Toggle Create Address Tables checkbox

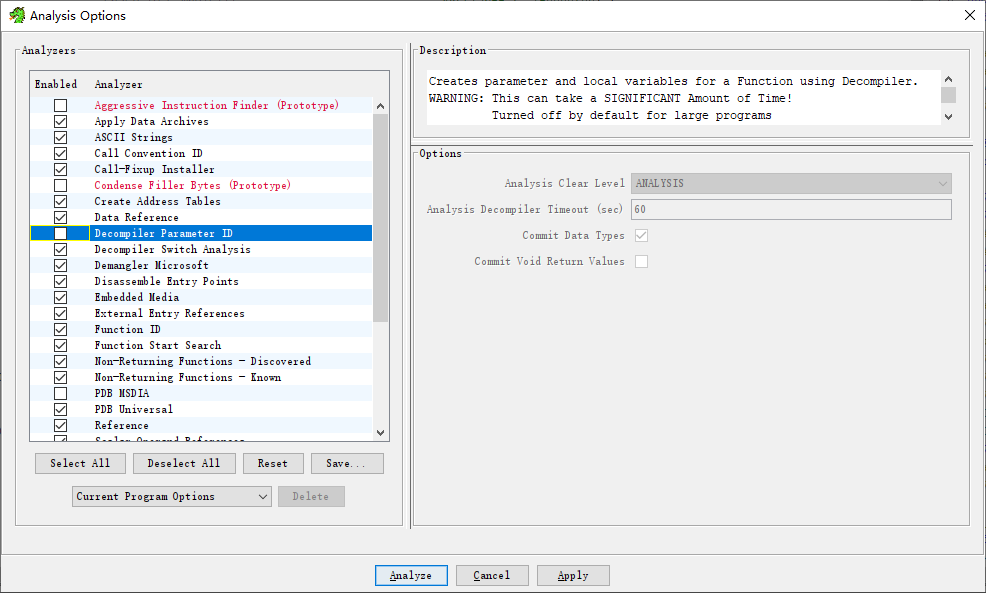pos(60,202)
